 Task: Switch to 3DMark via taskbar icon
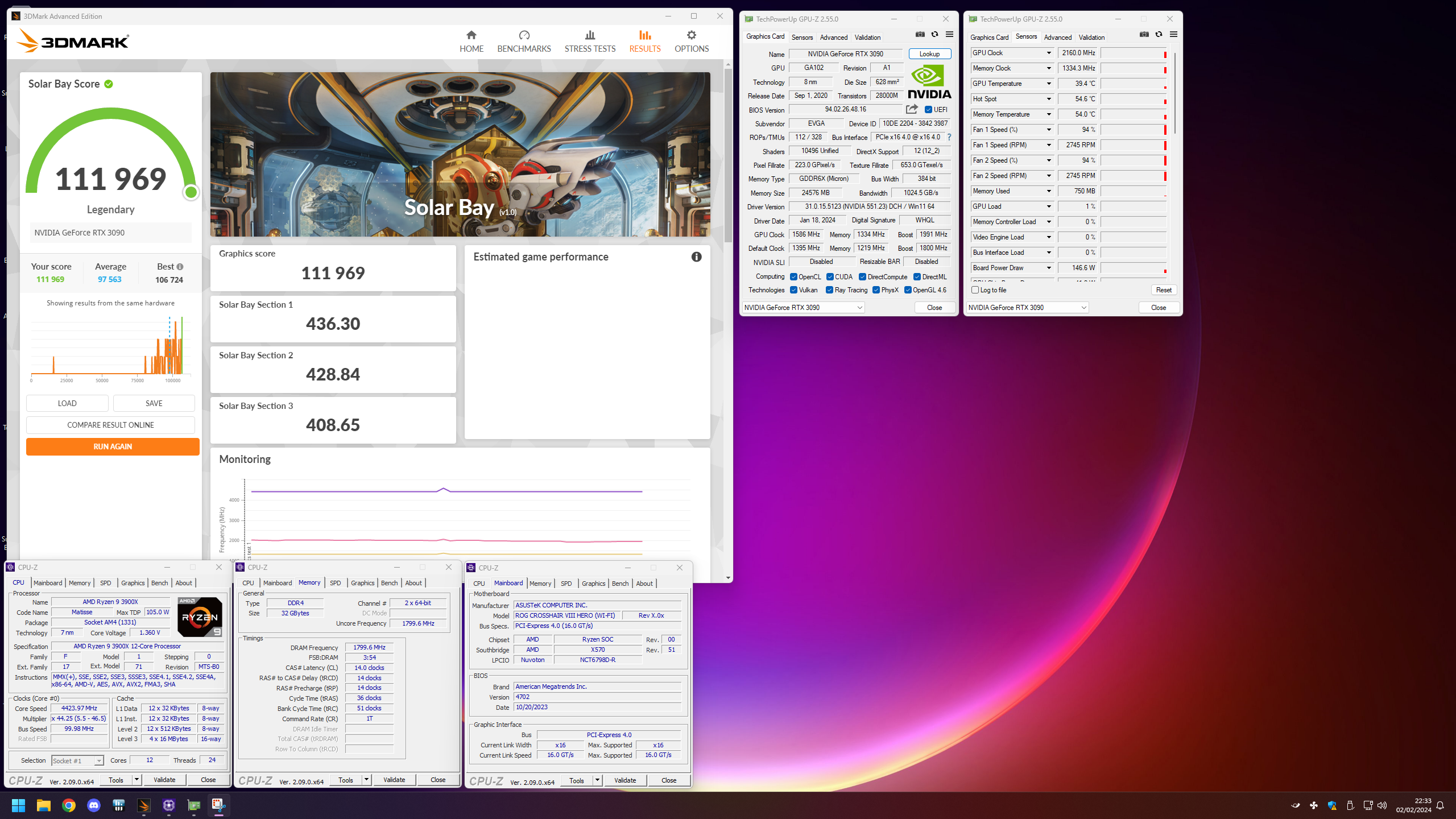coord(144,805)
